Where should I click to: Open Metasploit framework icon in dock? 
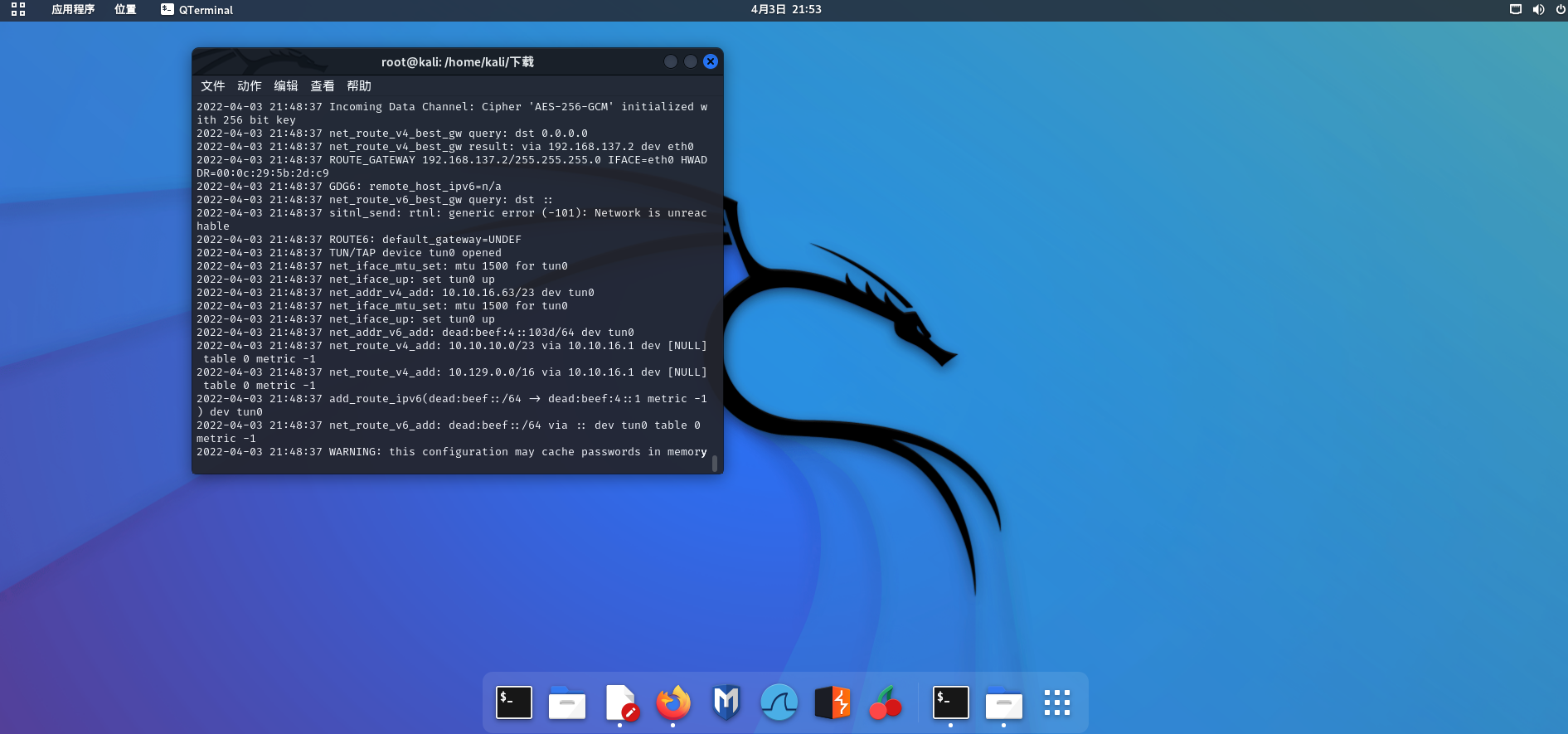pyautogui.click(x=726, y=702)
